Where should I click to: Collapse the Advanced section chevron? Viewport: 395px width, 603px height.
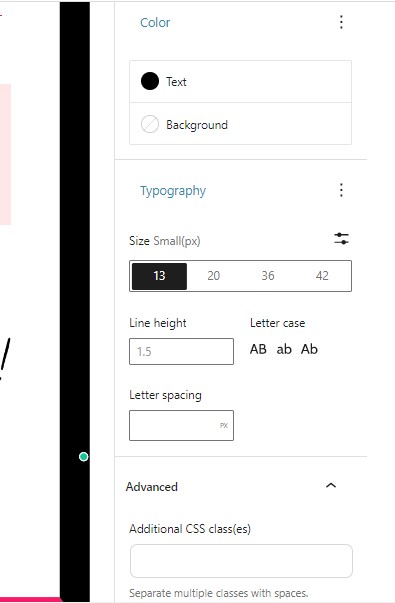pyautogui.click(x=331, y=486)
